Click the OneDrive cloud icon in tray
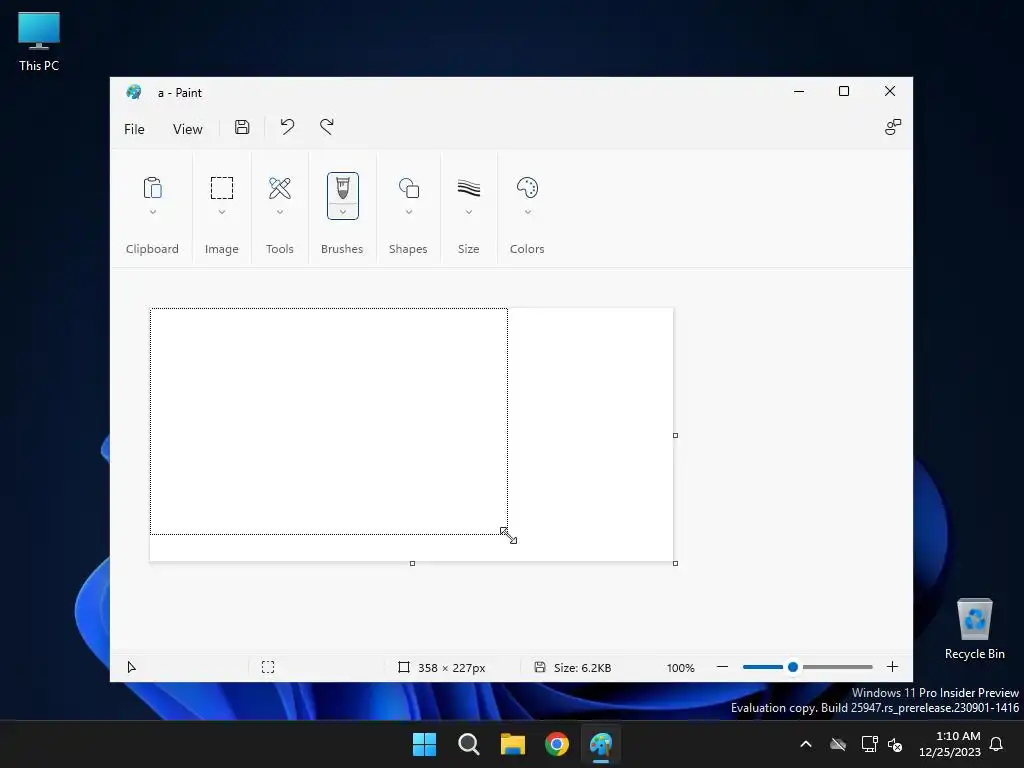 pos(838,744)
